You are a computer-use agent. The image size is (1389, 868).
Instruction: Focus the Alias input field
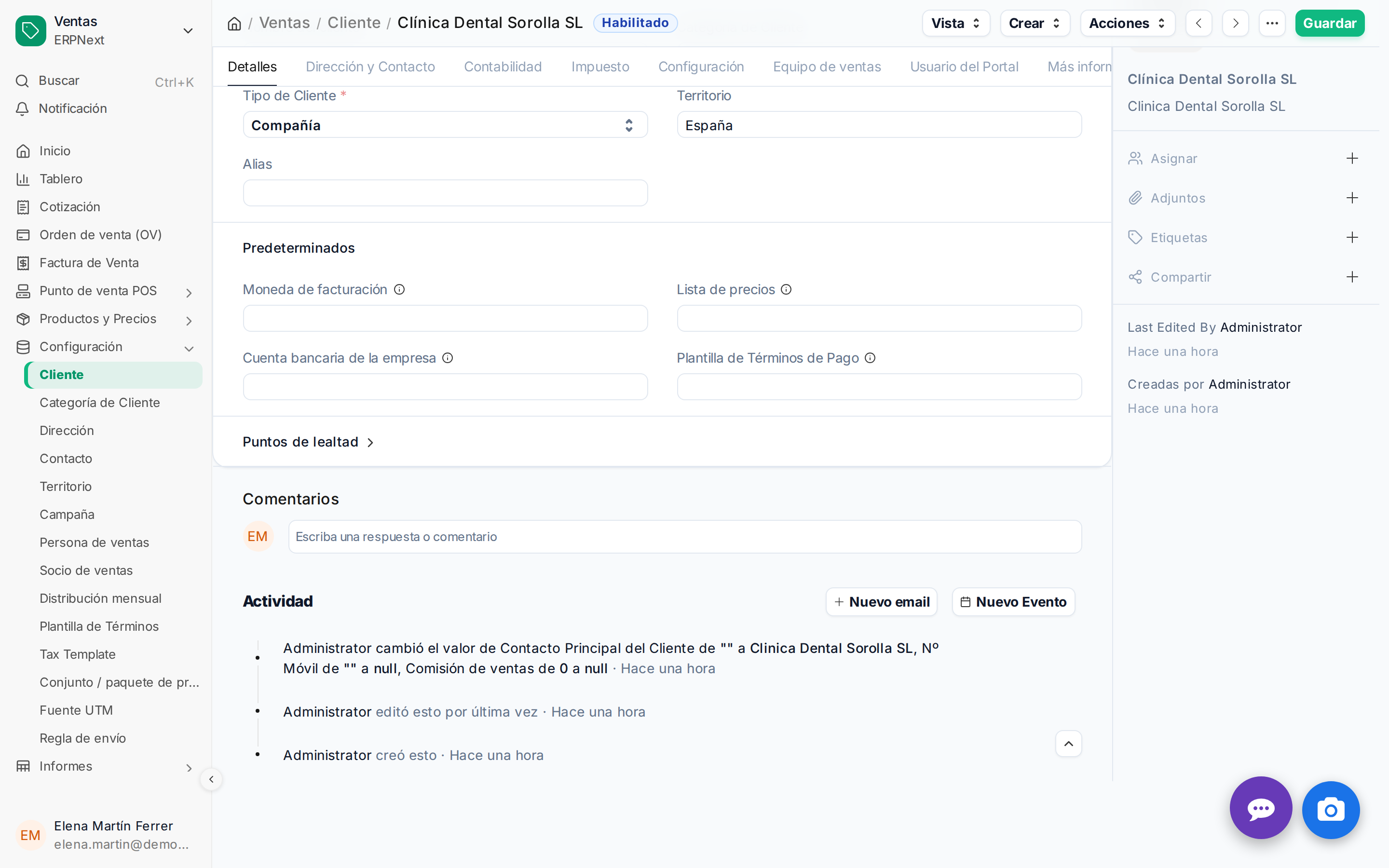(x=446, y=193)
